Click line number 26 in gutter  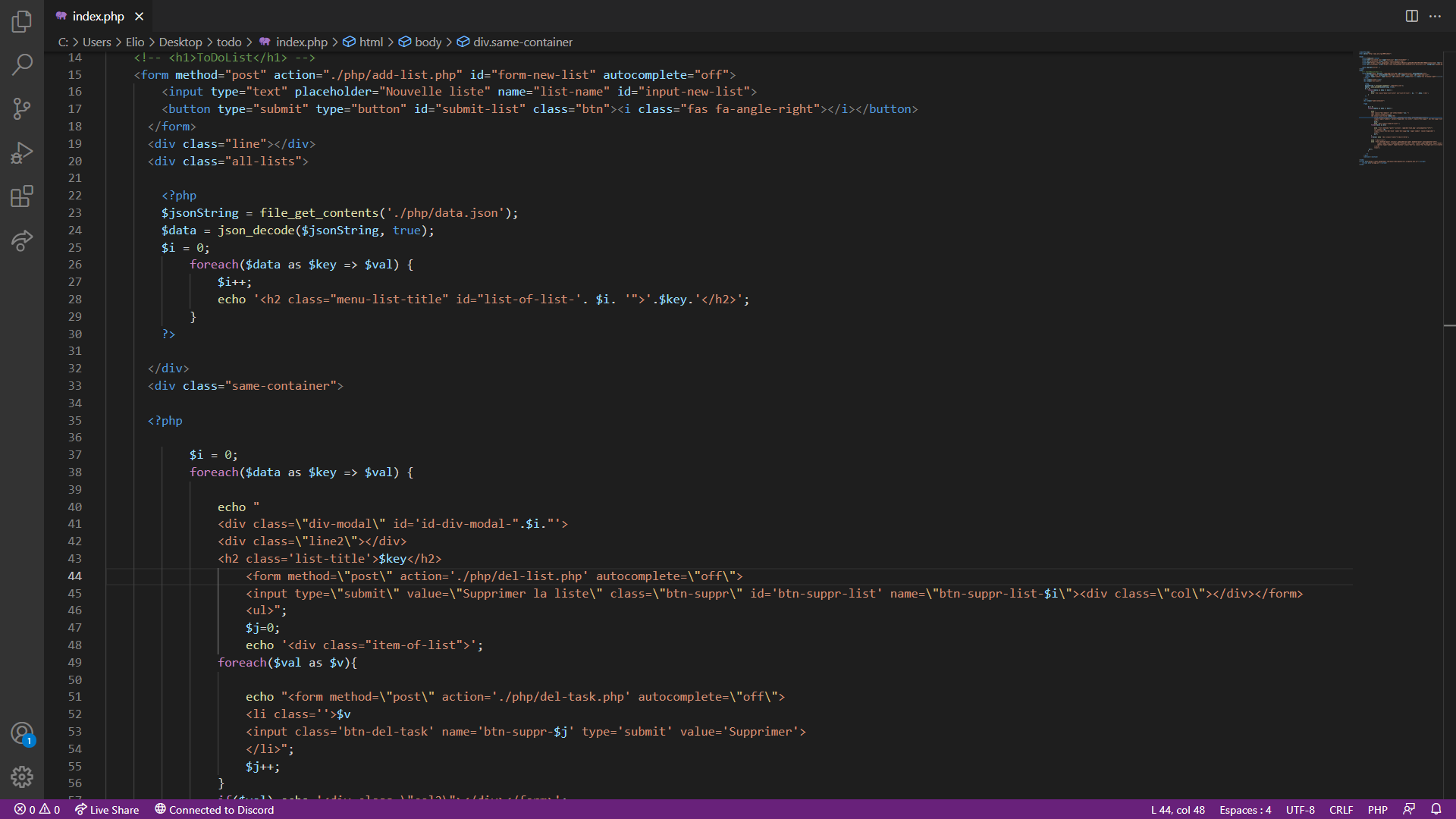coord(74,265)
